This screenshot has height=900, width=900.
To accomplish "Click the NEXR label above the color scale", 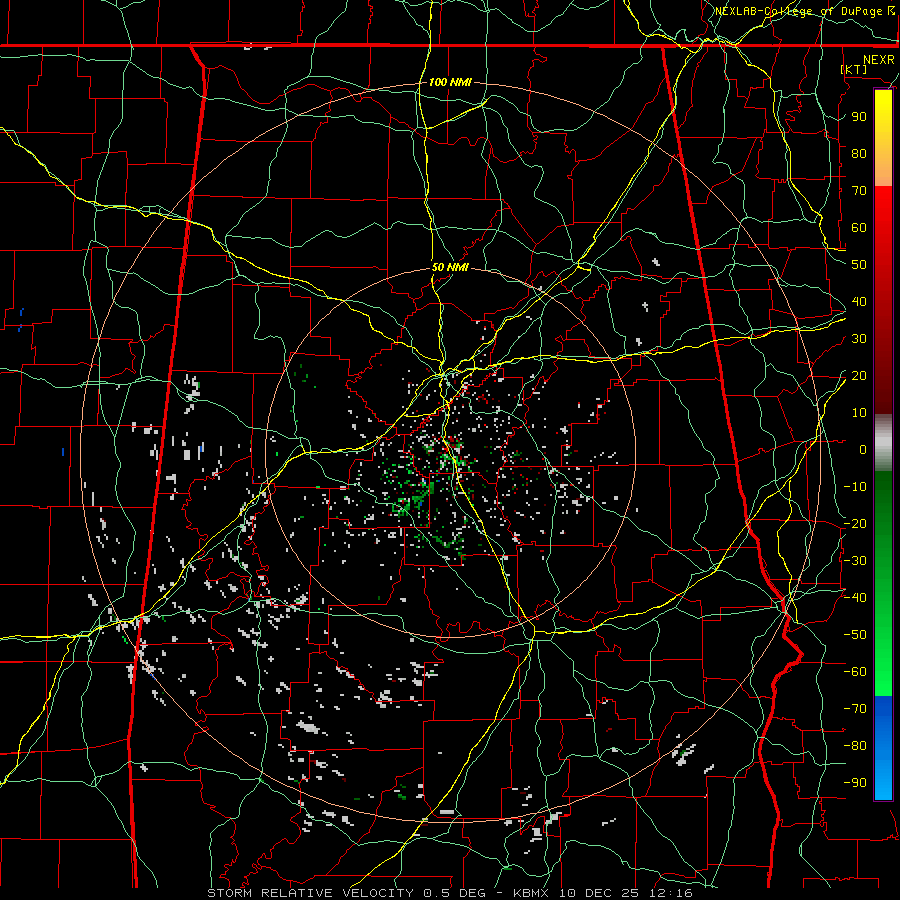I will [878, 60].
